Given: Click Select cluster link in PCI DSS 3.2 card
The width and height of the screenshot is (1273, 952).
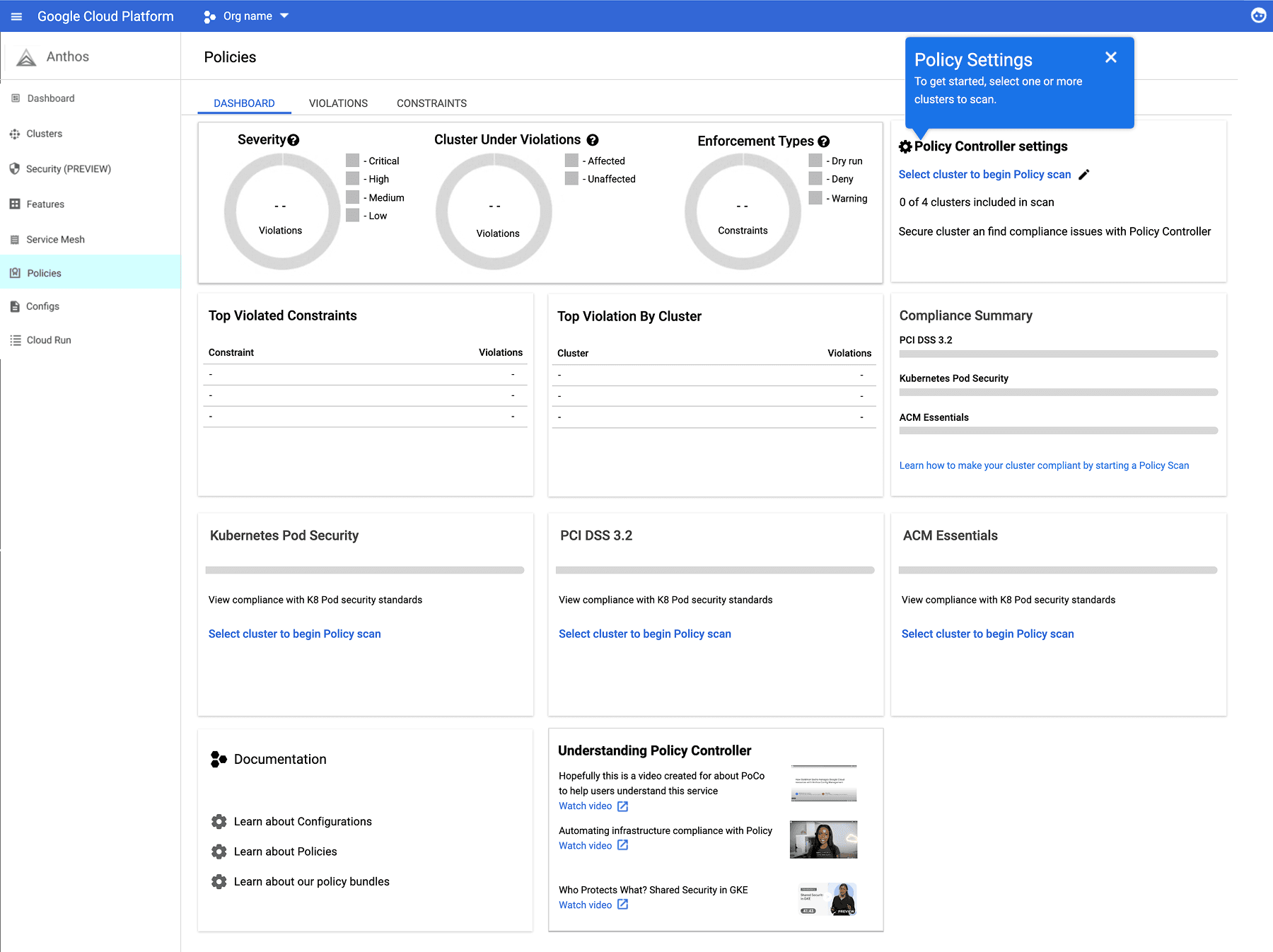Looking at the screenshot, I should (645, 634).
